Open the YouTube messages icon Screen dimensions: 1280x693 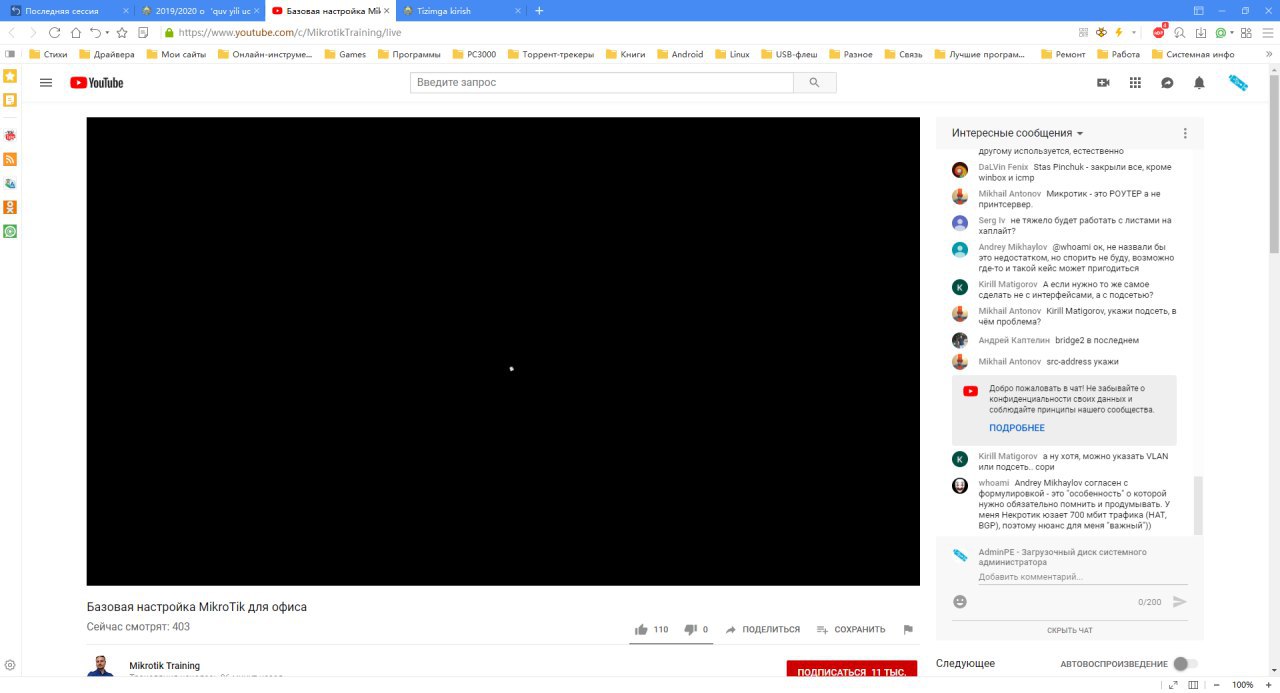1167,83
